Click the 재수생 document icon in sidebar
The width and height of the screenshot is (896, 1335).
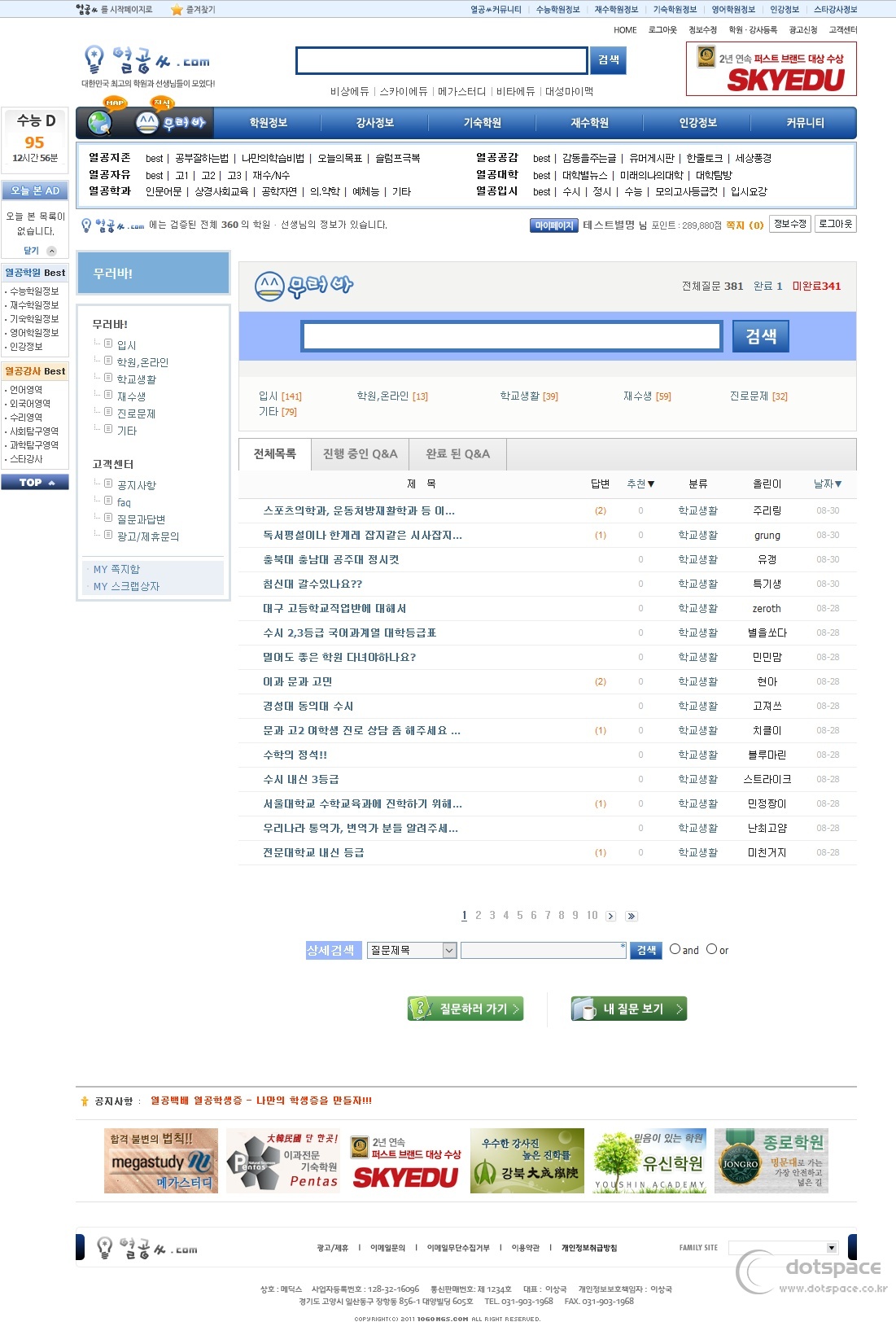(x=108, y=395)
